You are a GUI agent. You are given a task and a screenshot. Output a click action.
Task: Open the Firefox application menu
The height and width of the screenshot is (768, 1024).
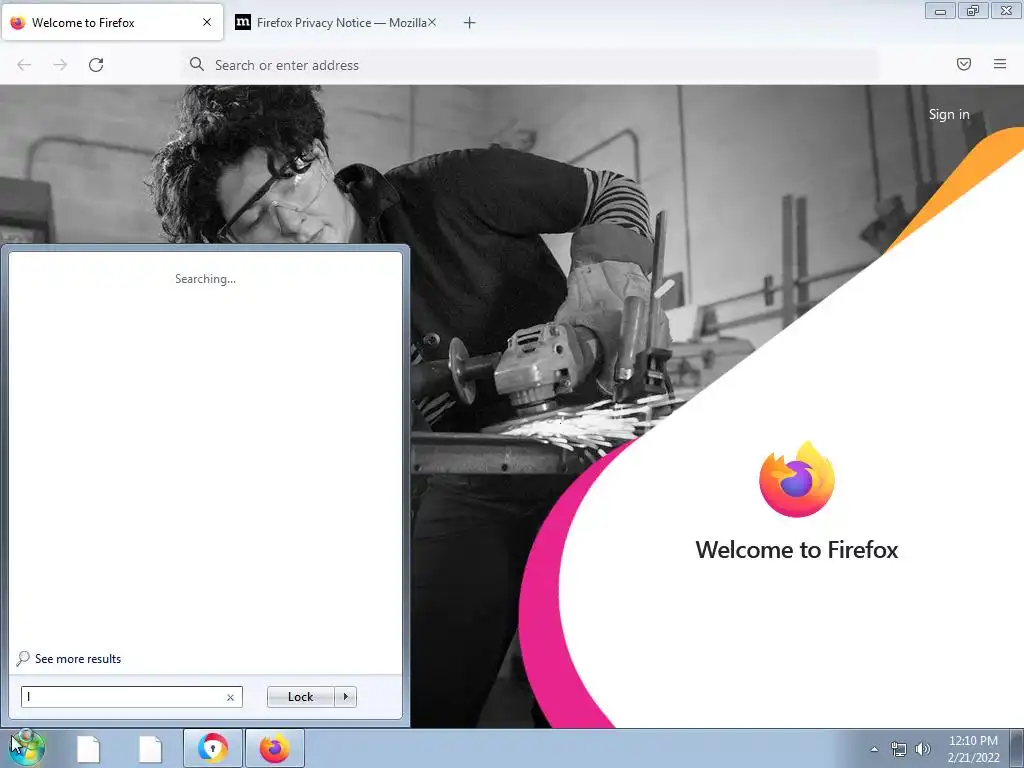pyautogui.click(x=1000, y=64)
